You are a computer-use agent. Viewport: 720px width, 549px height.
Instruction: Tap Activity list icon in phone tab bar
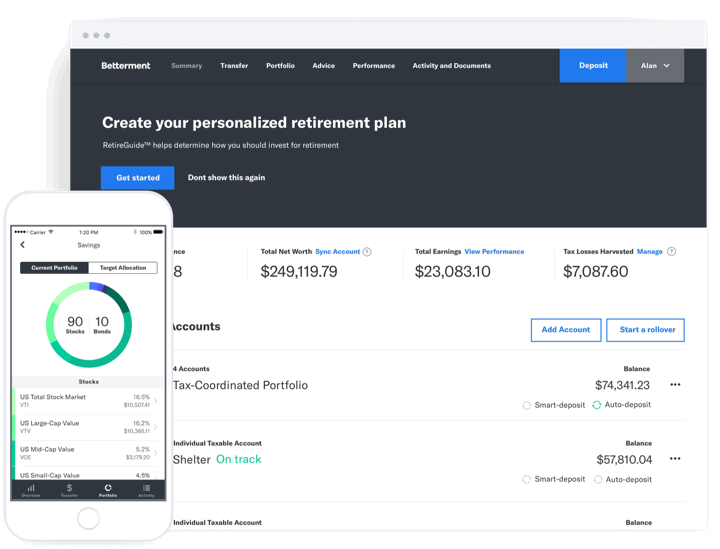[146, 490]
